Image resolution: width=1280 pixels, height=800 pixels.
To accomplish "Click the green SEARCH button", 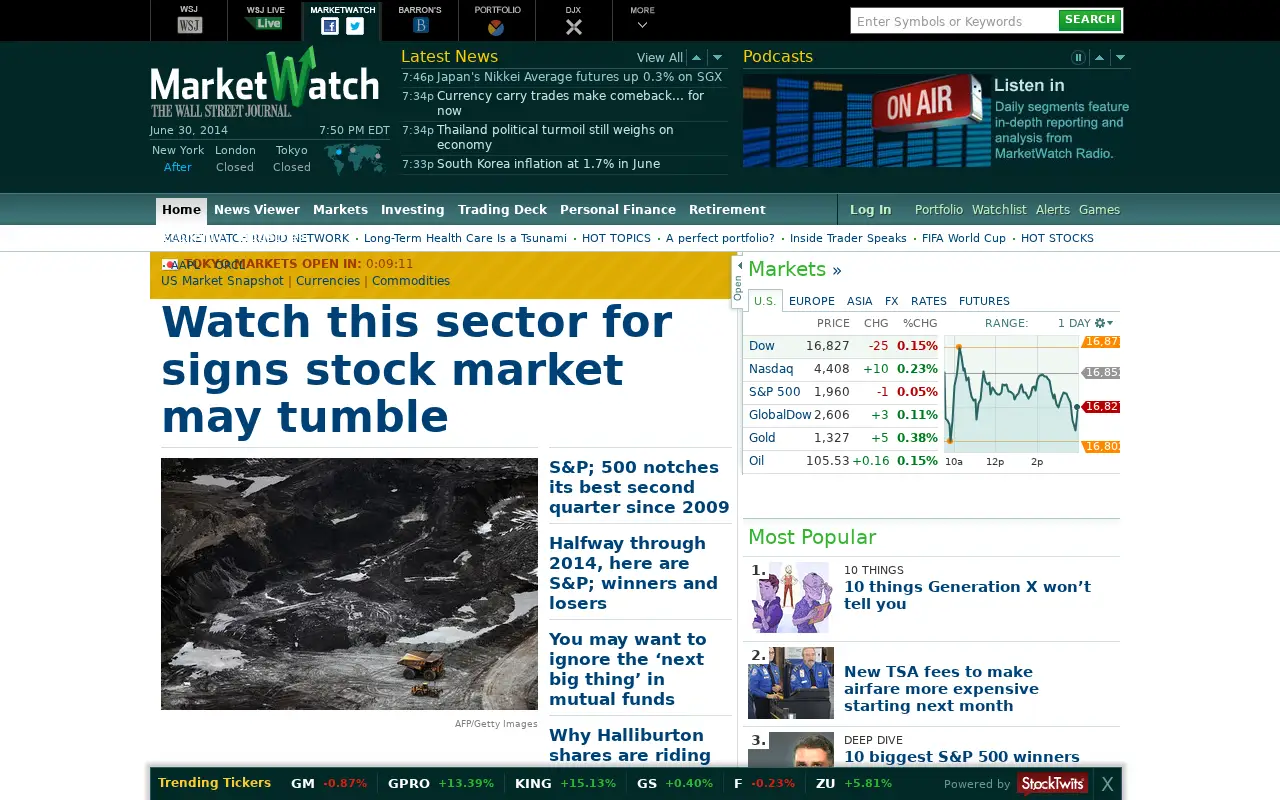I will point(1090,20).
